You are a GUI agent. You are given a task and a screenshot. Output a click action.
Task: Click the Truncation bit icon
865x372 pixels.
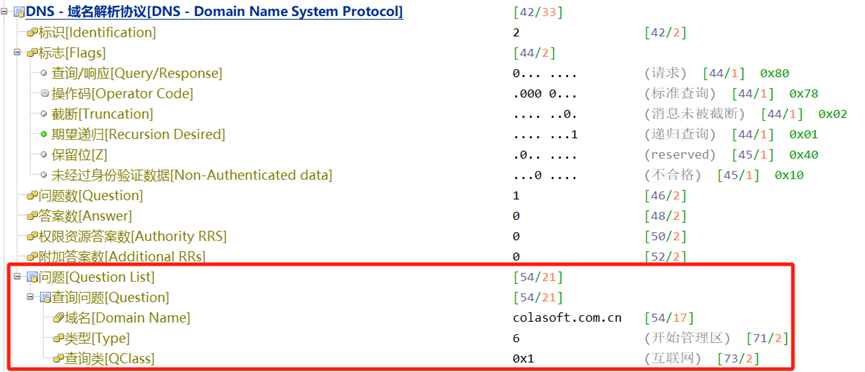point(44,114)
